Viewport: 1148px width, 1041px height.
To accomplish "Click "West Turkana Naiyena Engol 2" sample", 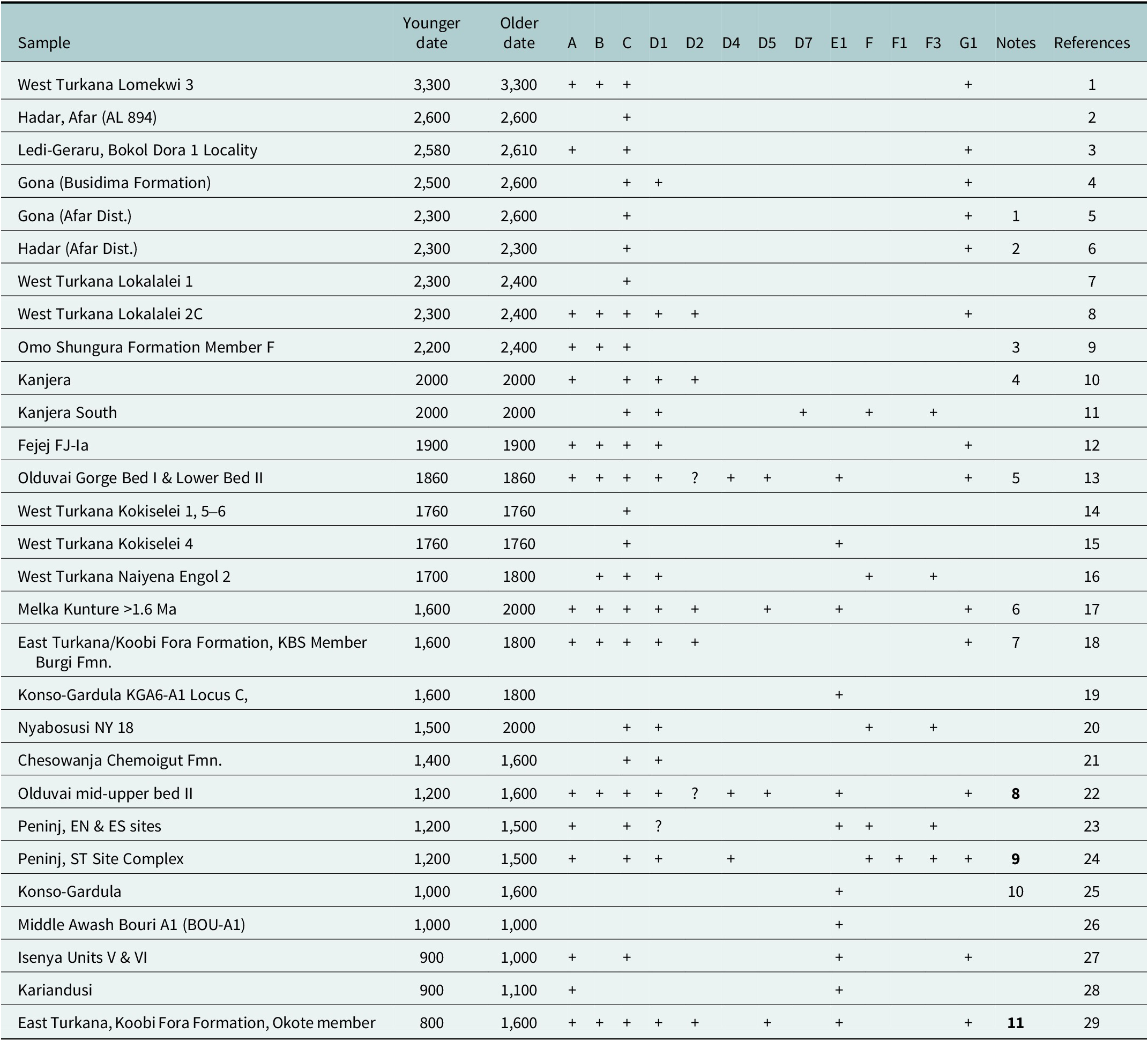I will (x=124, y=576).
